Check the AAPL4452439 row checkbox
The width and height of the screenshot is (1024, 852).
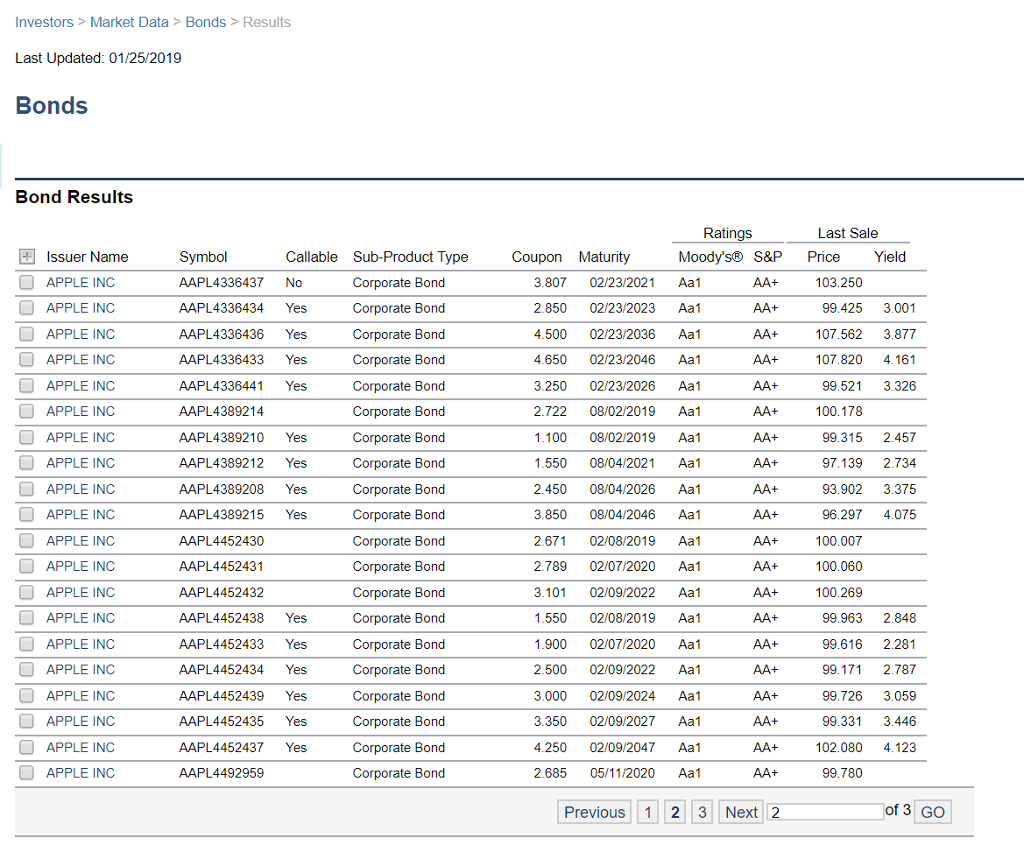pos(26,695)
